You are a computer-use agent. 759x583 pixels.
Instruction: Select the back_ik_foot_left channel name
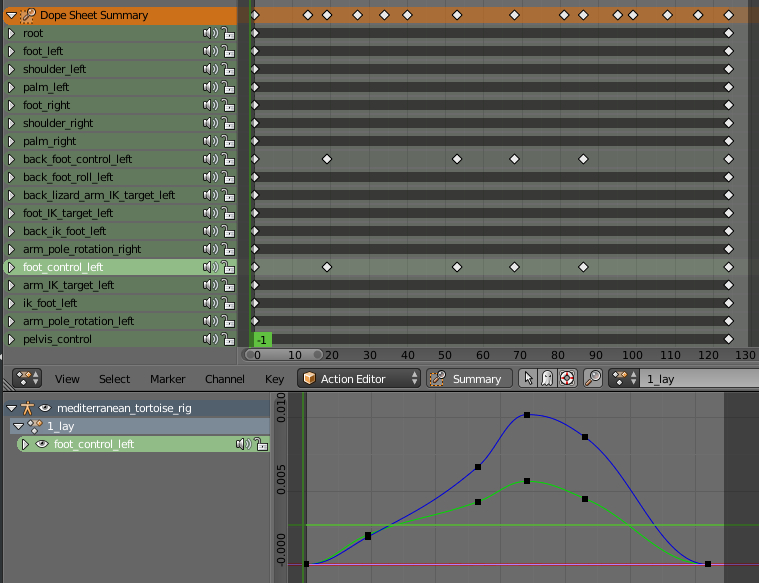point(64,231)
